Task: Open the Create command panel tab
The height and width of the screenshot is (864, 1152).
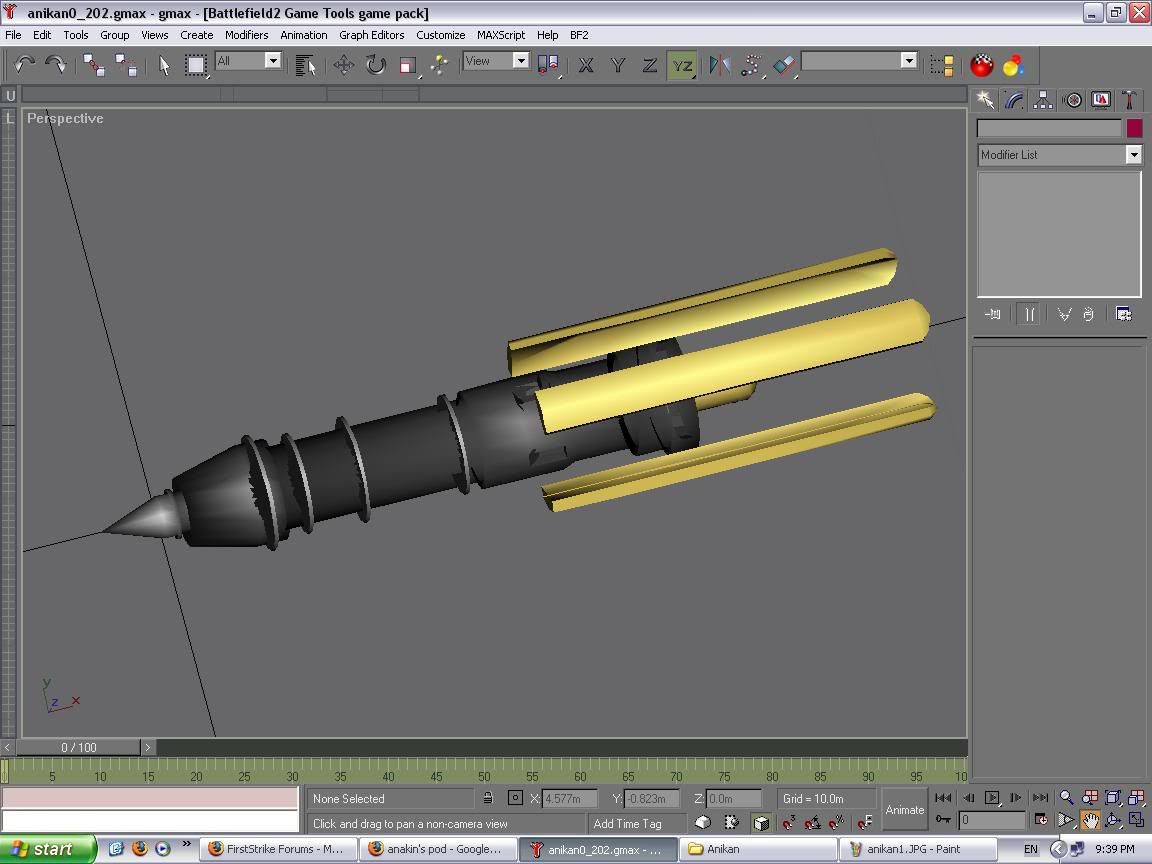Action: pos(985,100)
